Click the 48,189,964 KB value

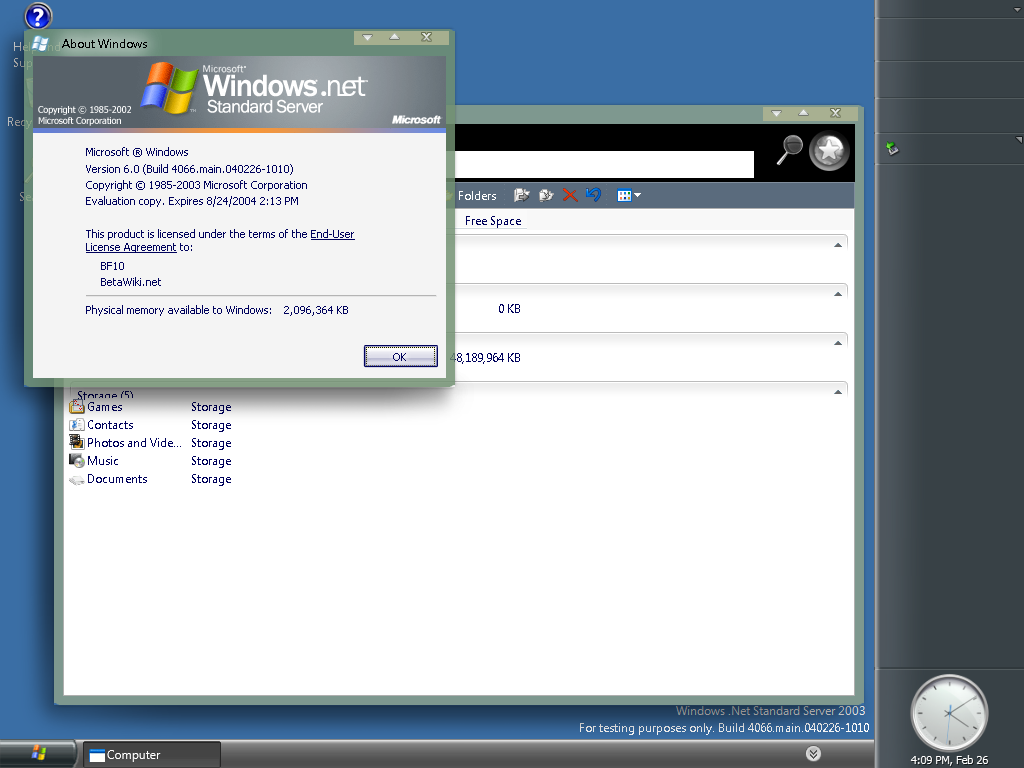click(x=486, y=358)
